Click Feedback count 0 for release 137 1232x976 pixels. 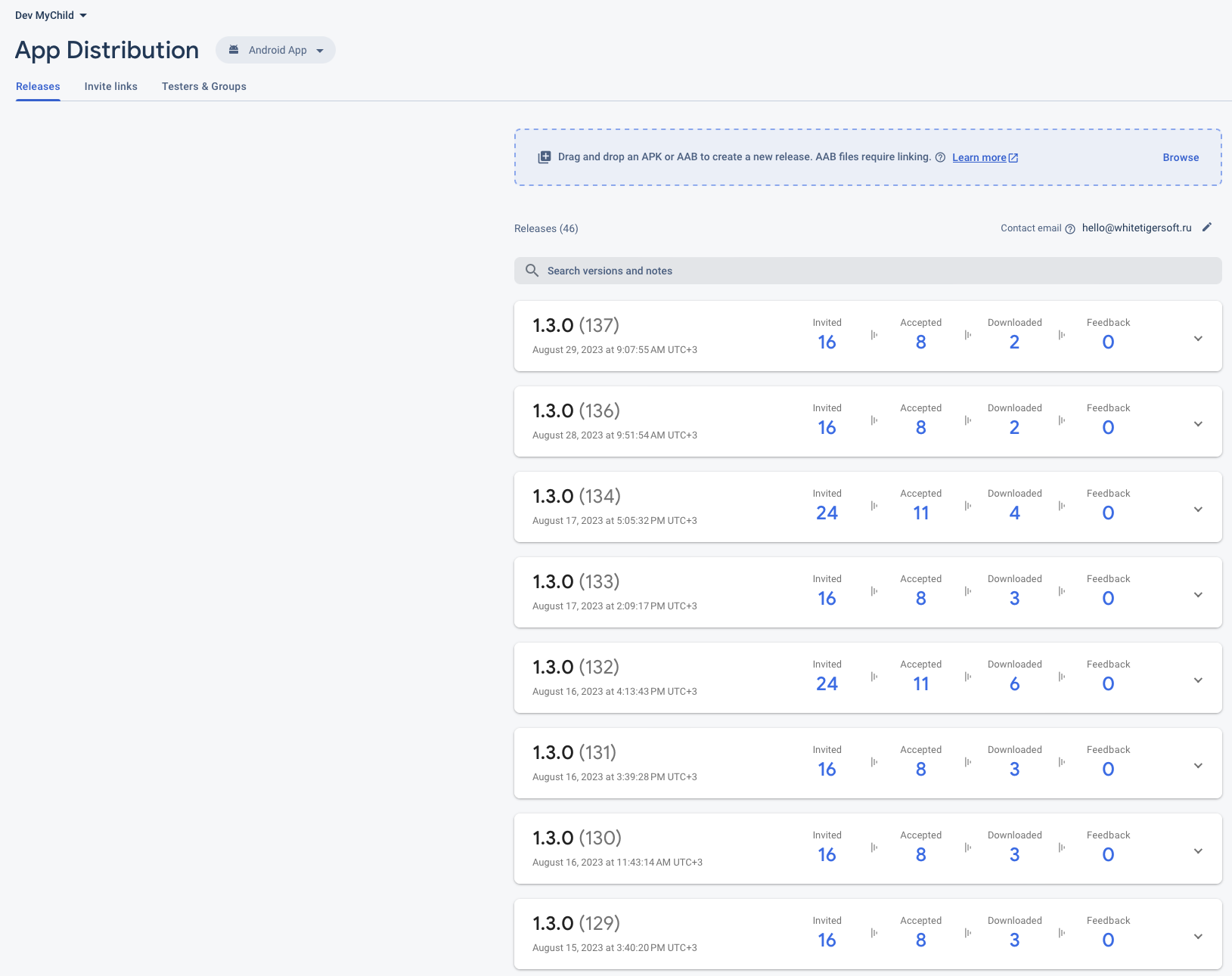(x=1108, y=342)
